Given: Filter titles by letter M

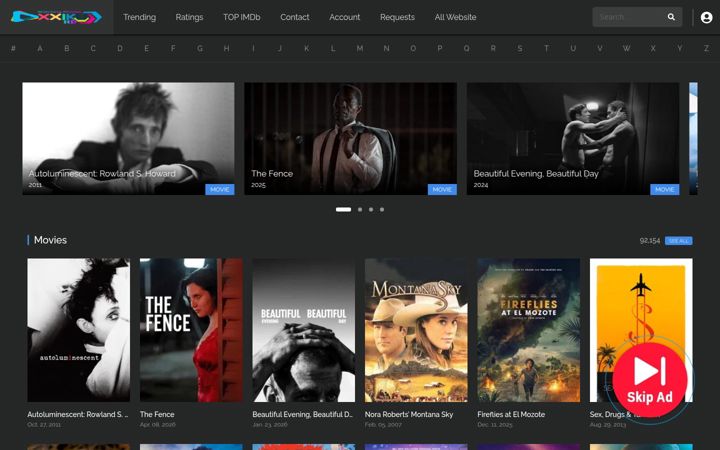Looking at the screenshot, I should tap(360, 48).
